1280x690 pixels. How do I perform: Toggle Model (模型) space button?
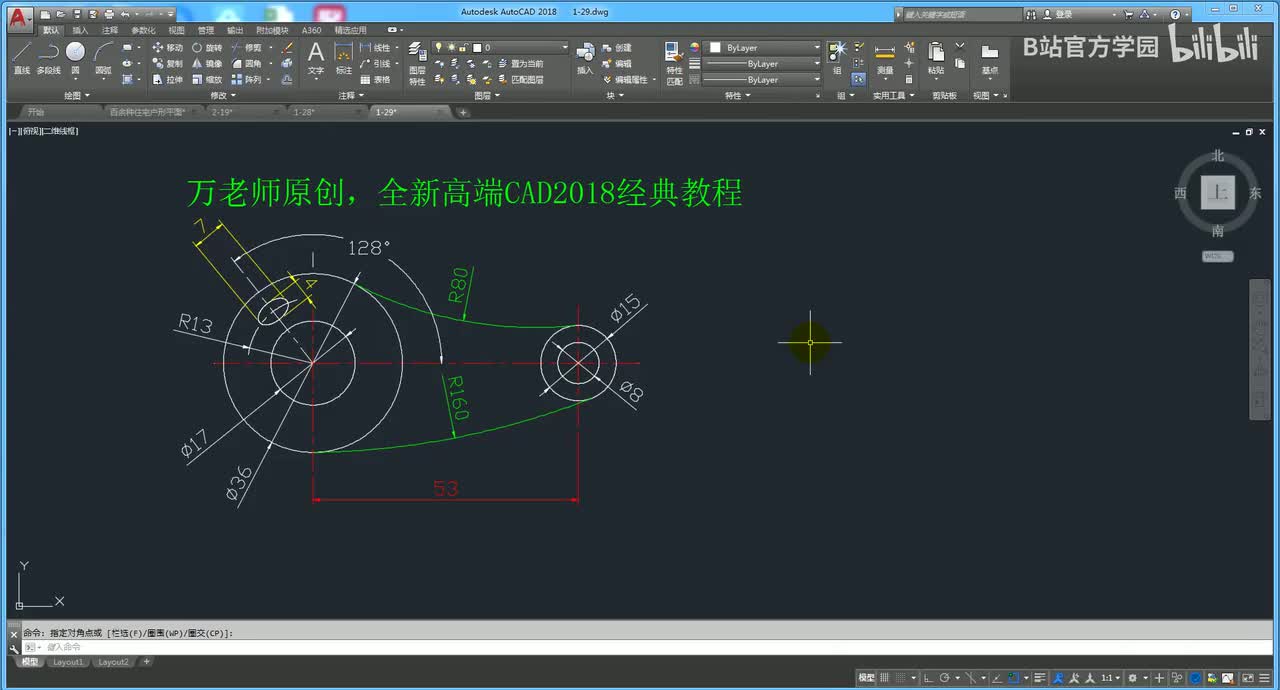865,678
